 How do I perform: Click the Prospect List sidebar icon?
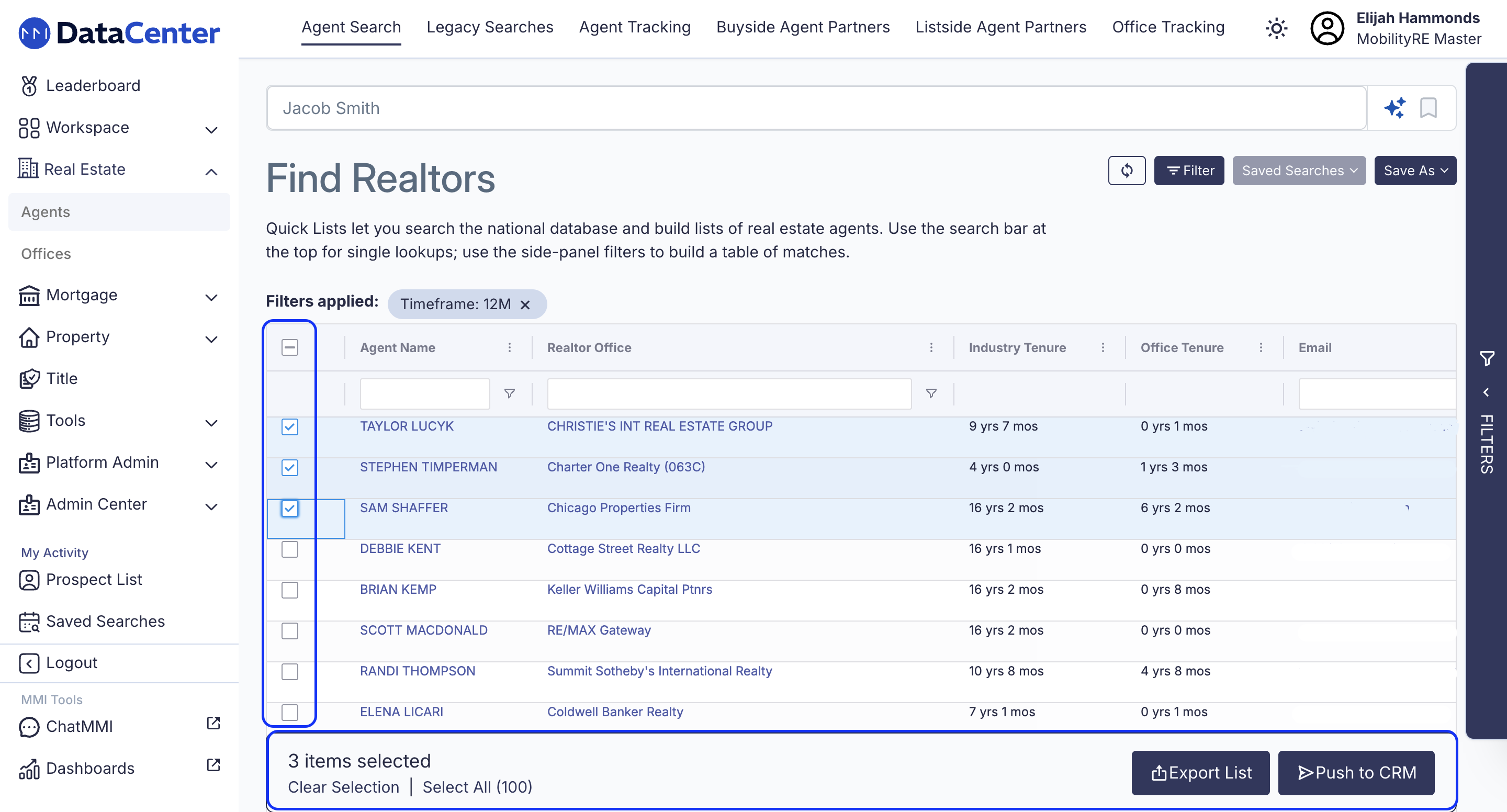29,580
